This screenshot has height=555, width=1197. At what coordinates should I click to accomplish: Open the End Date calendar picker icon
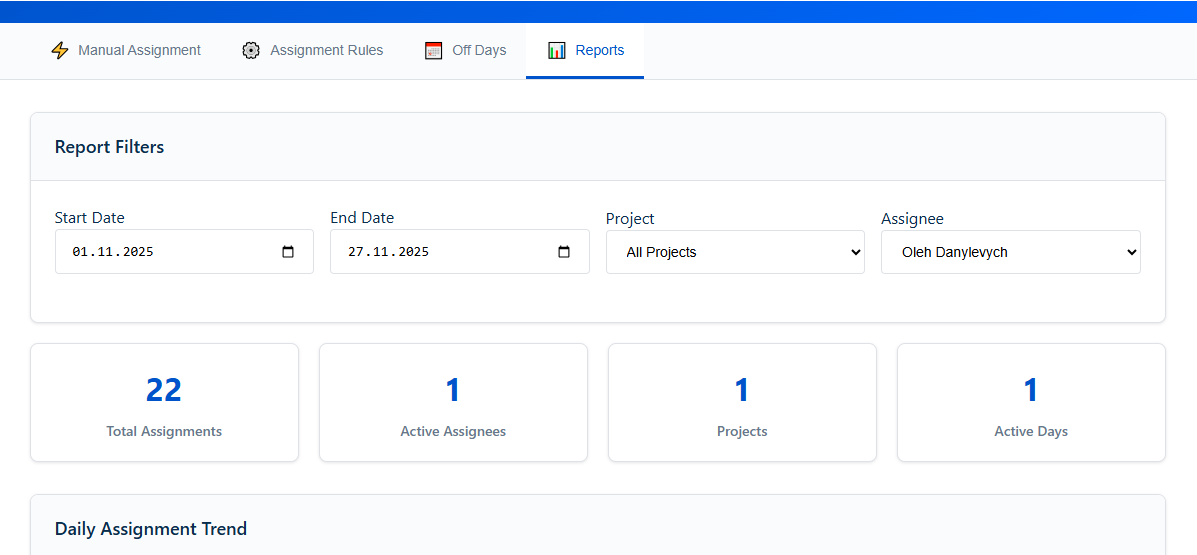564,252
